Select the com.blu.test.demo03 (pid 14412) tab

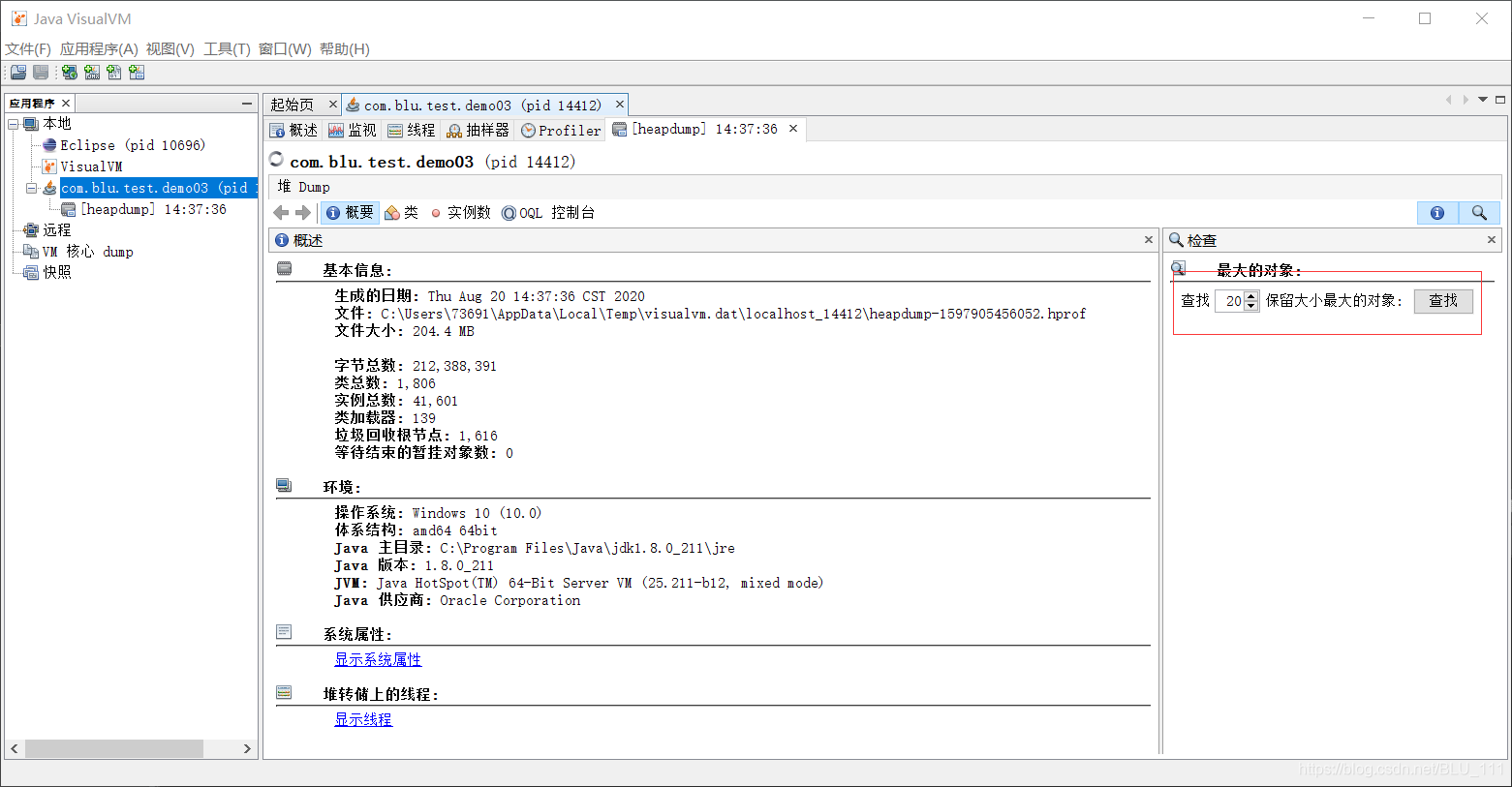482,106
